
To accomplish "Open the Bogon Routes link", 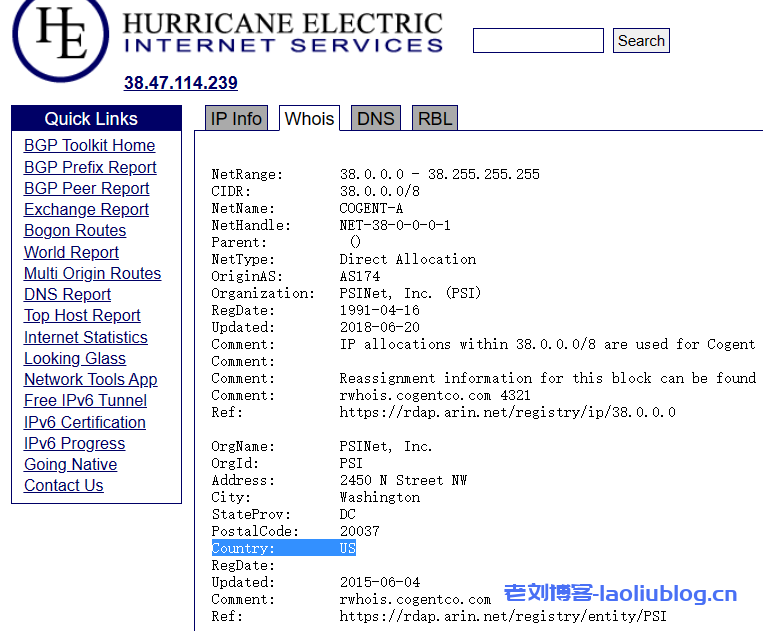I will tap(75, 231).
